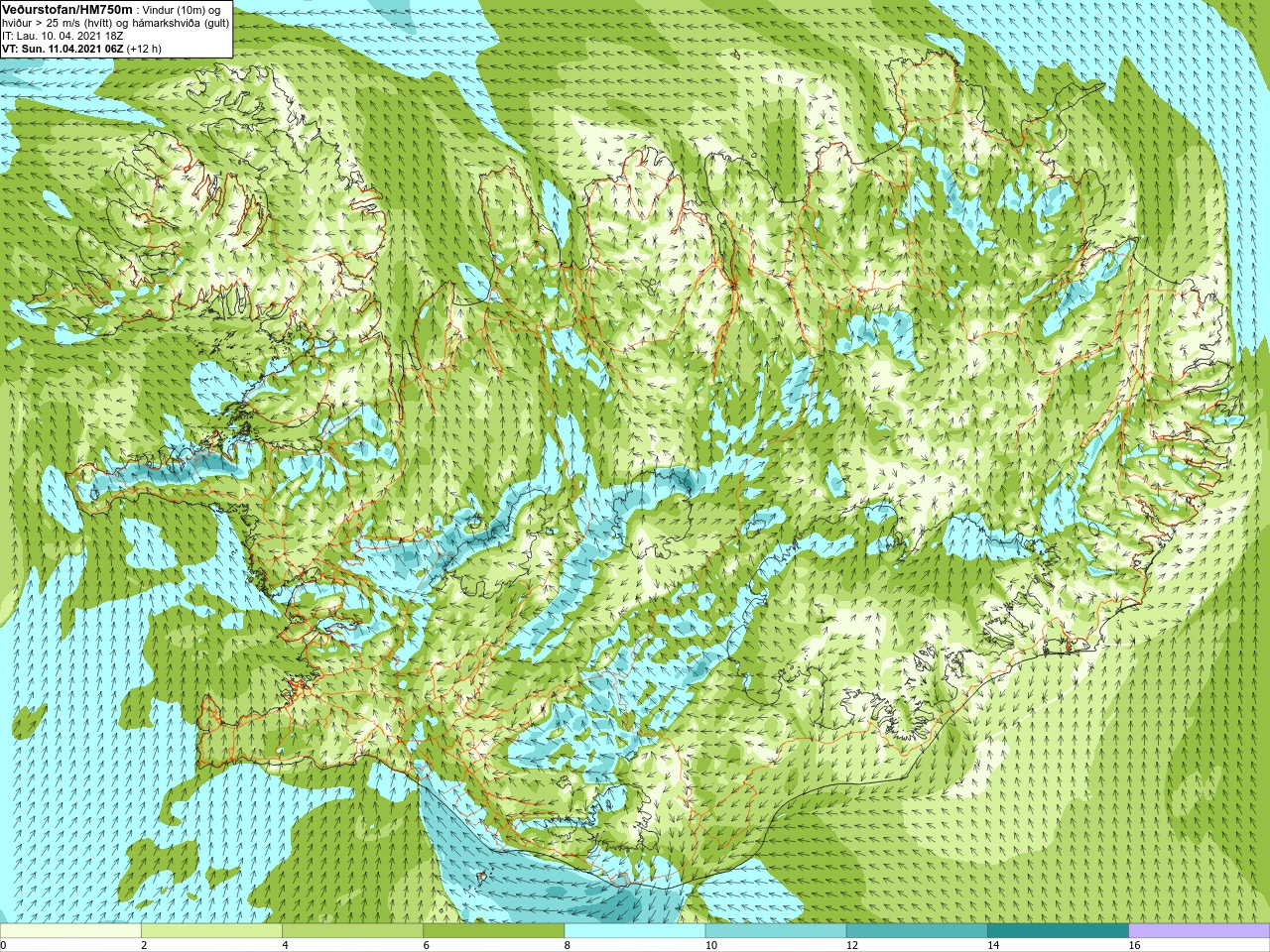Click the pale yellow 0–2 m/s legend swatch
1270x952 pixels.
point(70,931)
